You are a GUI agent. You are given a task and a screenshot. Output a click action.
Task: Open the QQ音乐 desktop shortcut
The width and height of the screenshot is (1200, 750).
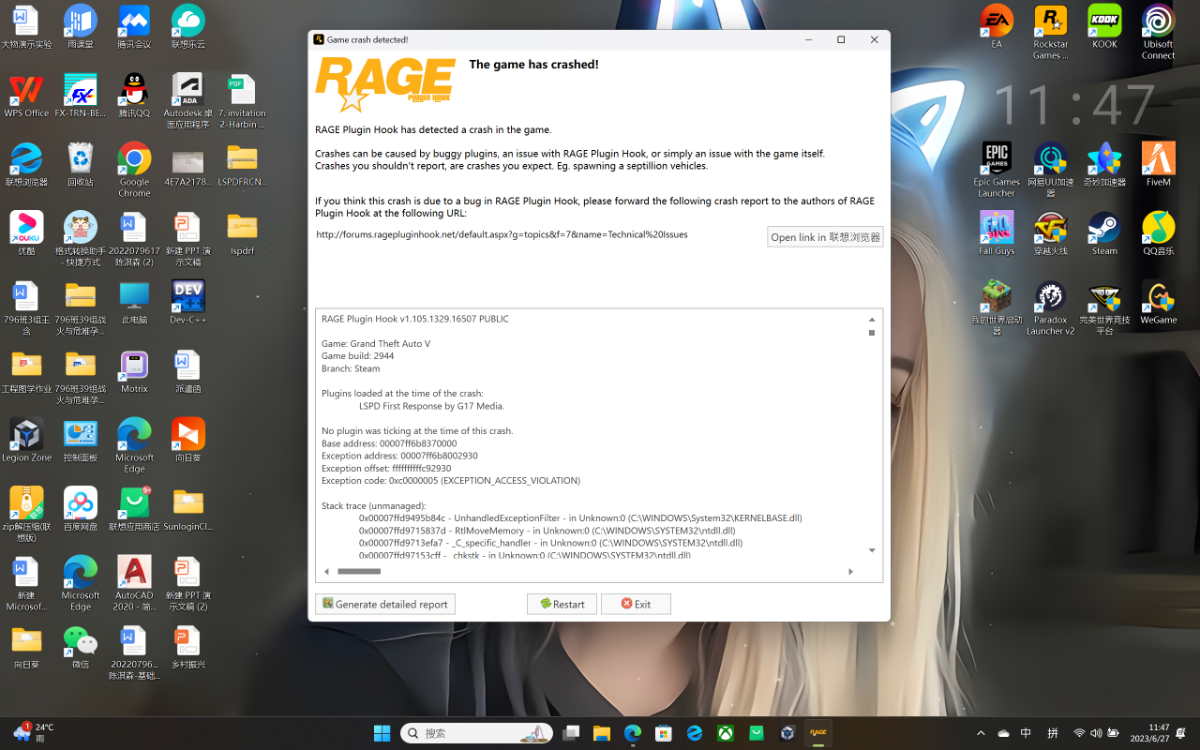coord(1158,233)
